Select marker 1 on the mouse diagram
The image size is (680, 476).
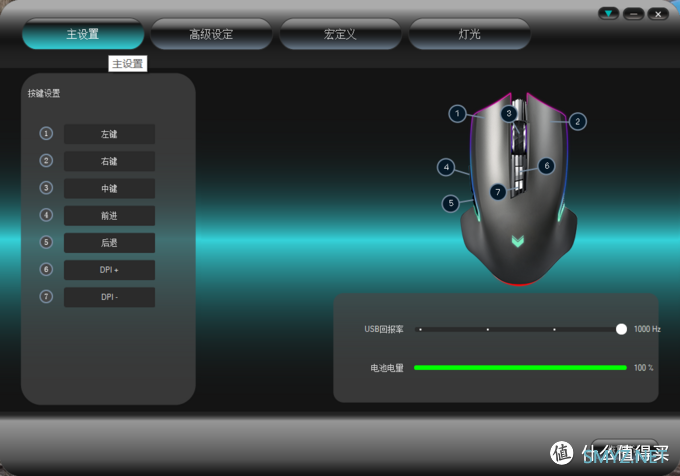tap(457, 114)
